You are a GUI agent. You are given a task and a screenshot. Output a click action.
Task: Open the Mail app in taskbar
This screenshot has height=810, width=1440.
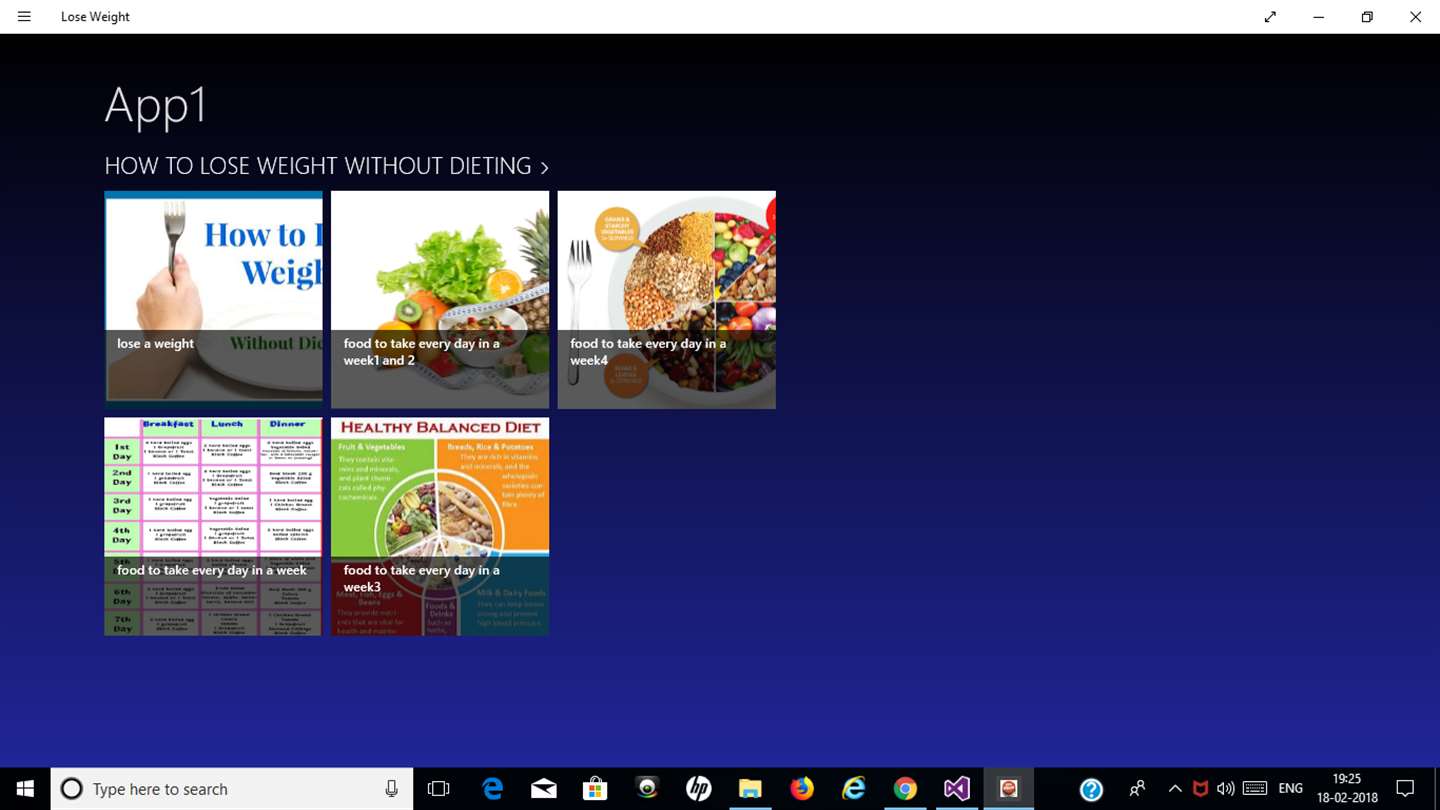click(544, 789)
